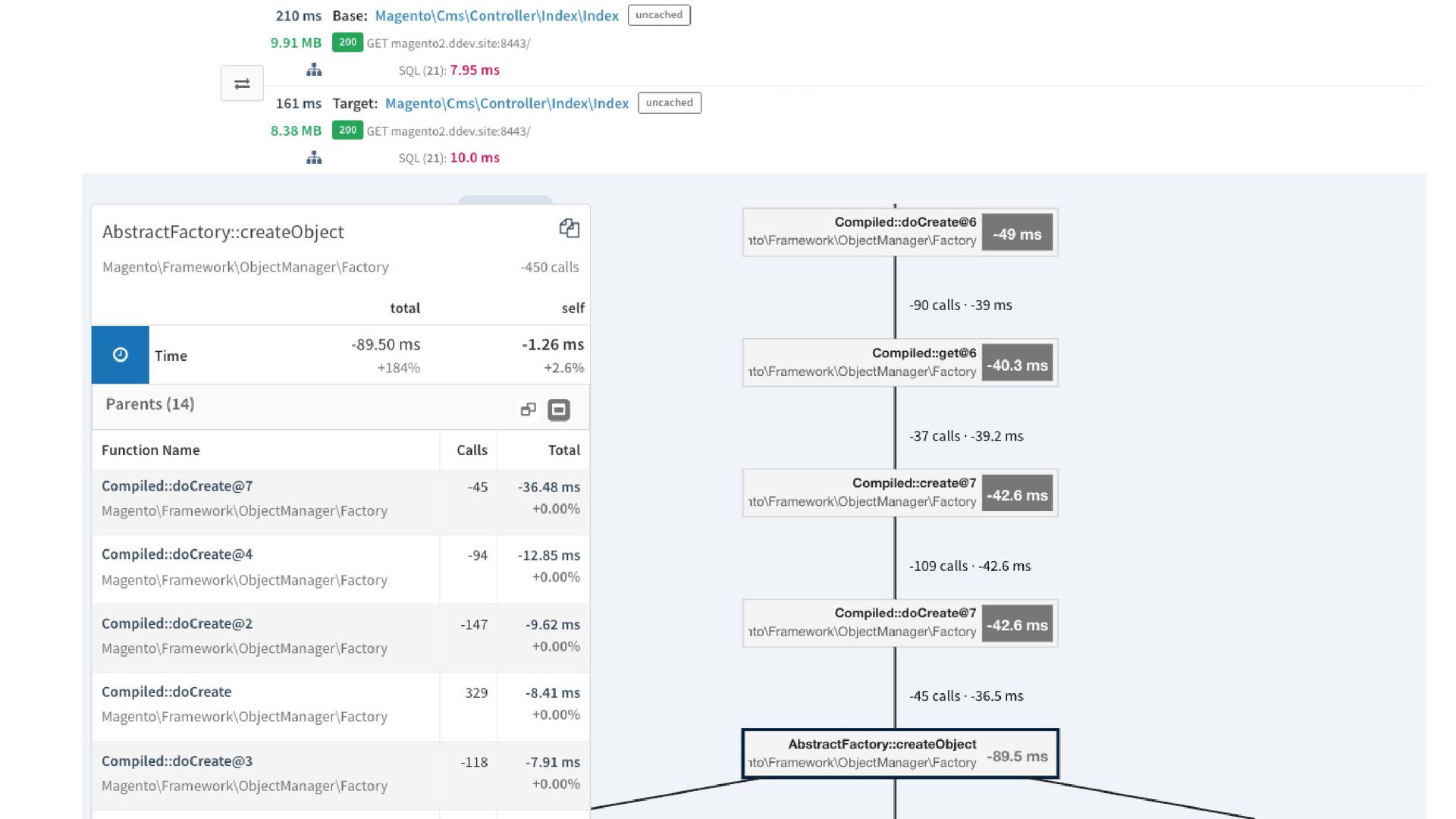Click the Compiled::create@7 graph node
This screenshot has height=819, width=1456.
pyautogui.click(x=899, y=493)
